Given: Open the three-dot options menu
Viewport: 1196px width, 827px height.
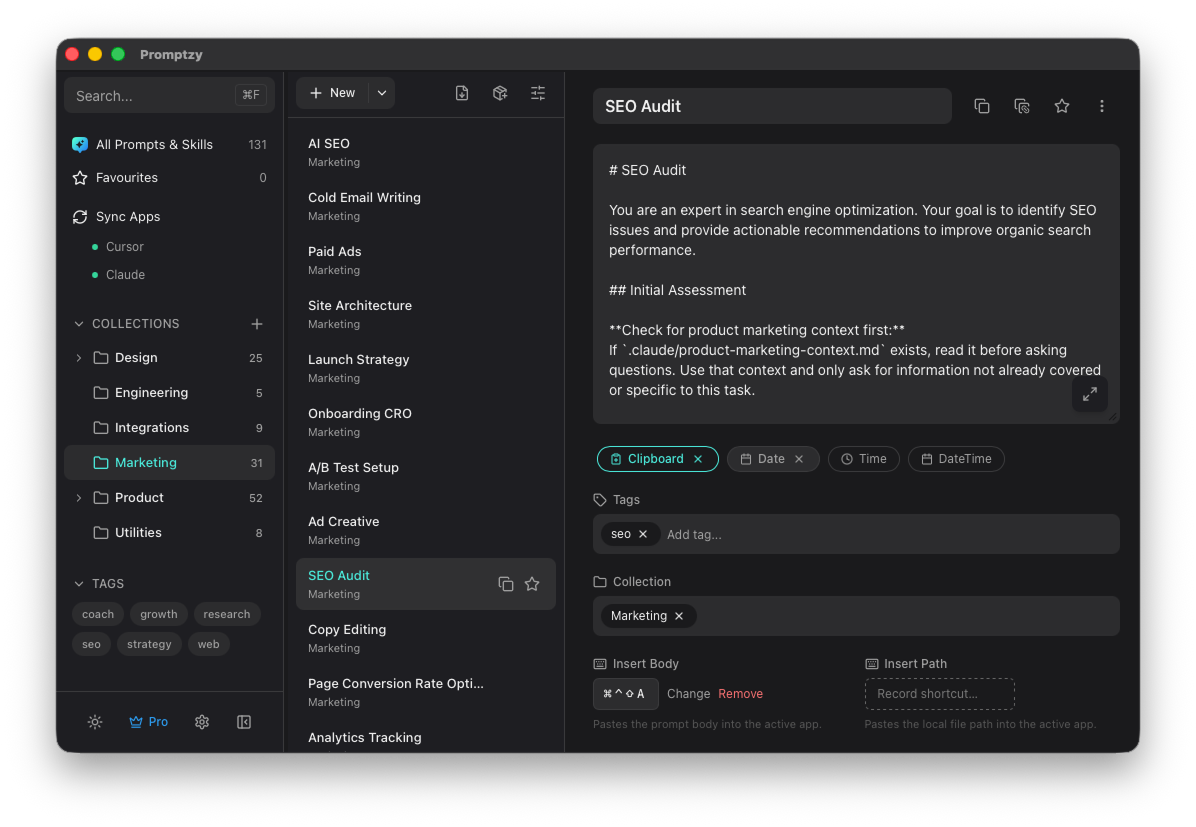Looking at the screenshot, I should 1101,105.
